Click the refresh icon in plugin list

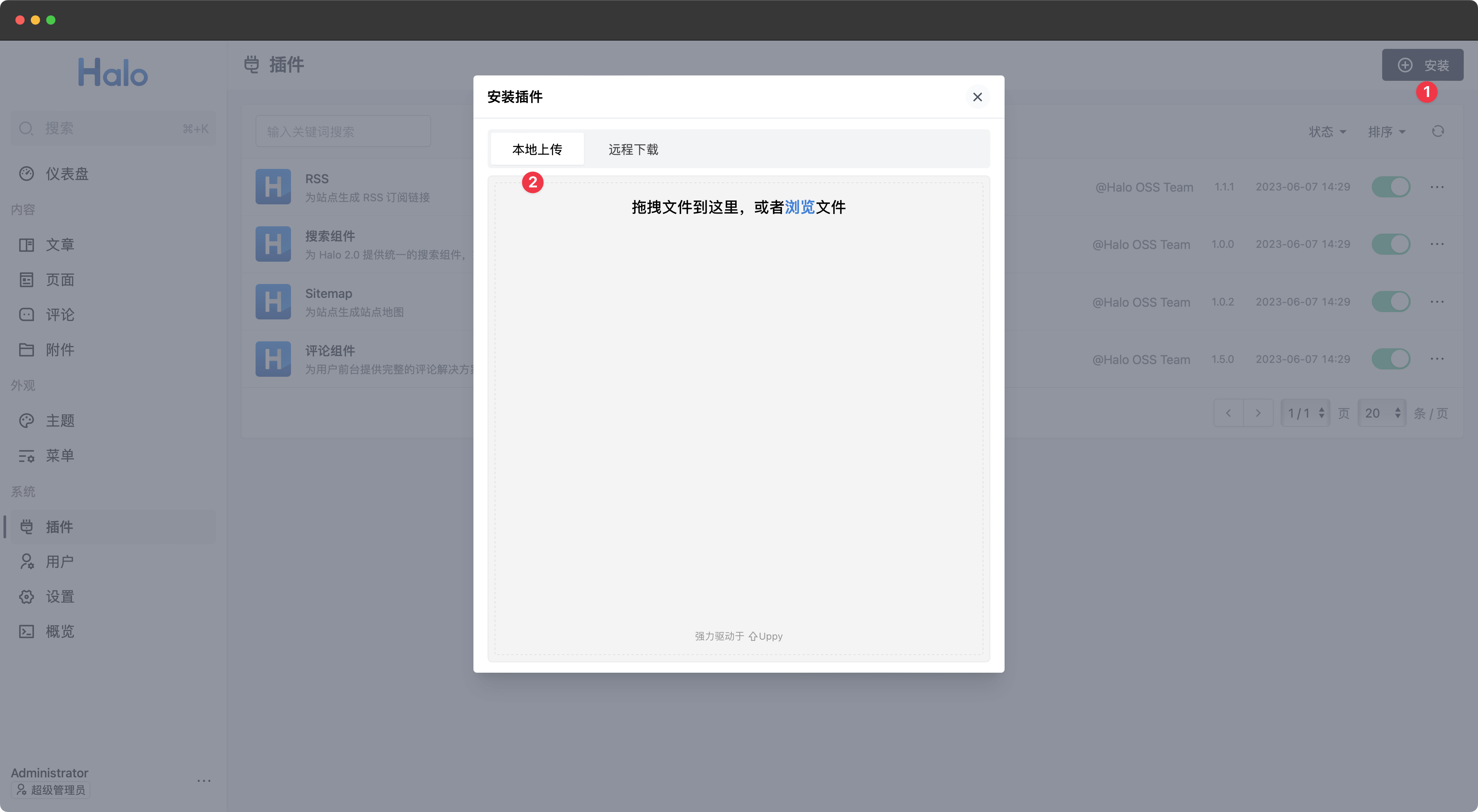pyautogui.click(x=1437, y=131)
